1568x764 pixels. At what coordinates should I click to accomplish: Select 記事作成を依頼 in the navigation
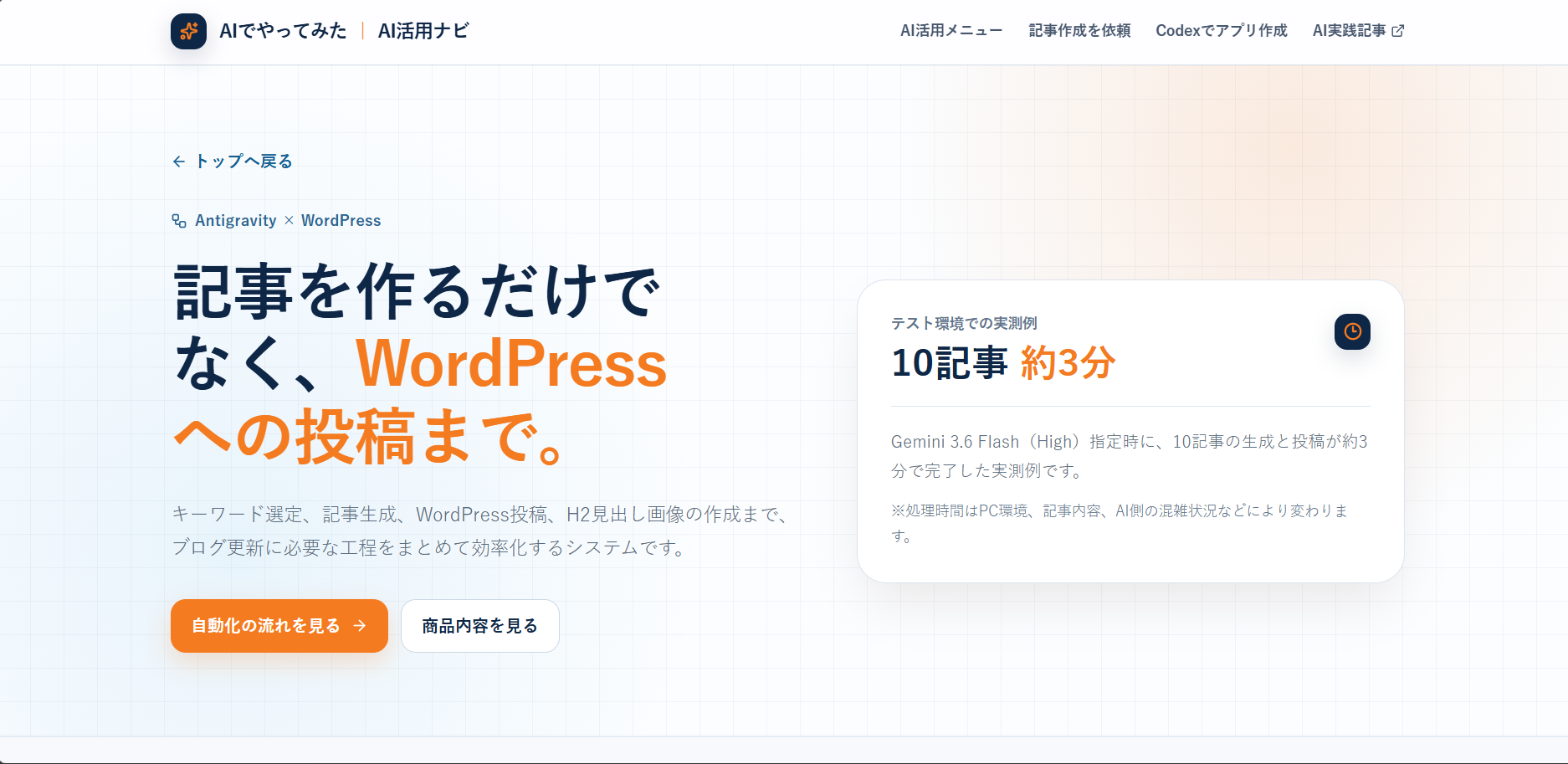(1079, 31)
